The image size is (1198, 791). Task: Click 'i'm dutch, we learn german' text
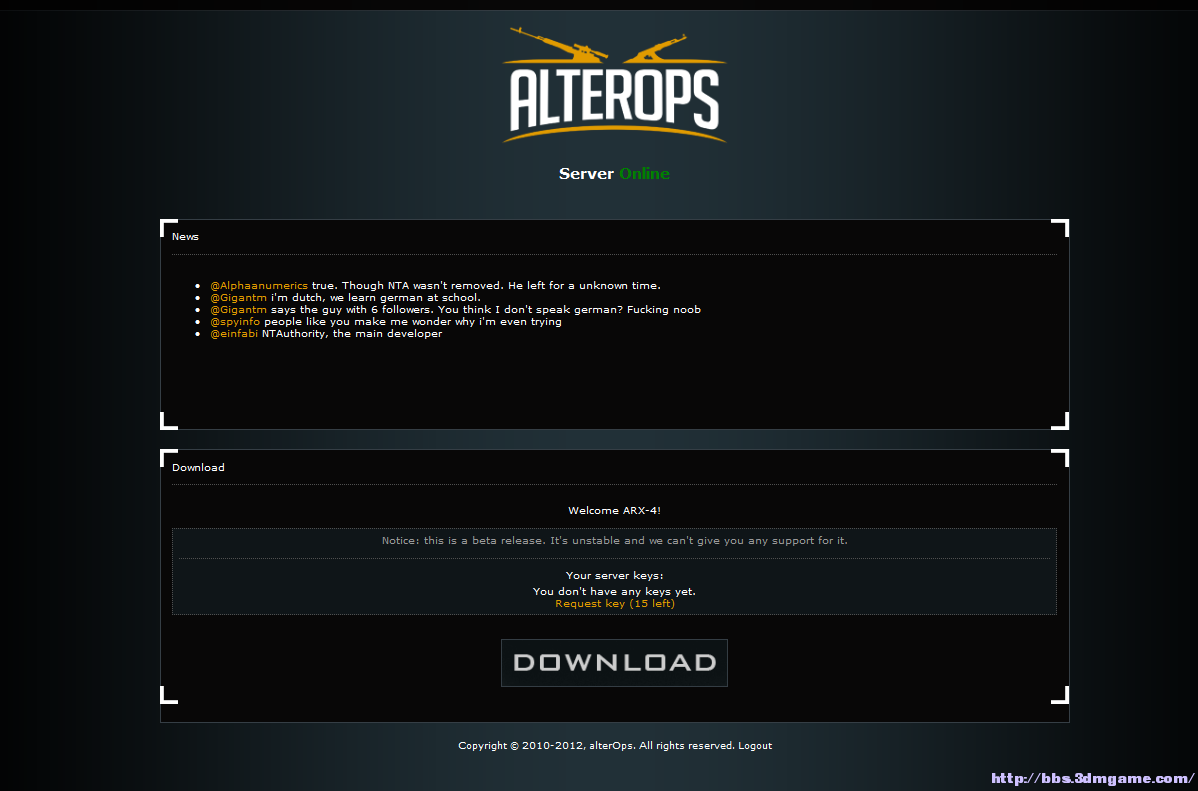click(376, 297)
